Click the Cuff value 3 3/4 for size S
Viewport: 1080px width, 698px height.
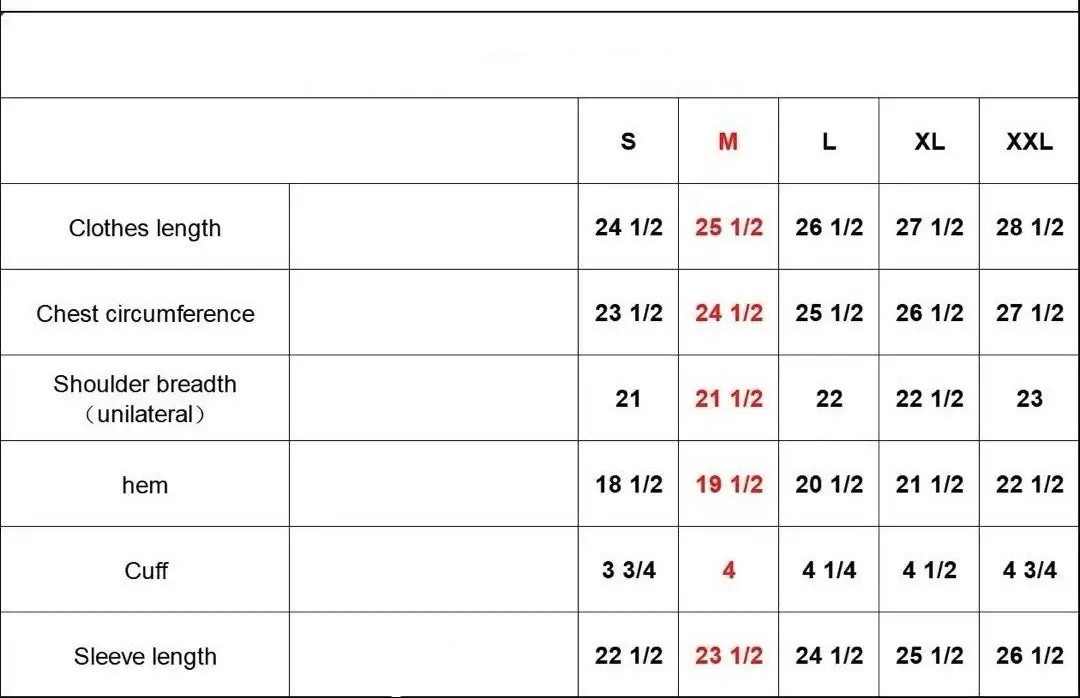[628, 570]
